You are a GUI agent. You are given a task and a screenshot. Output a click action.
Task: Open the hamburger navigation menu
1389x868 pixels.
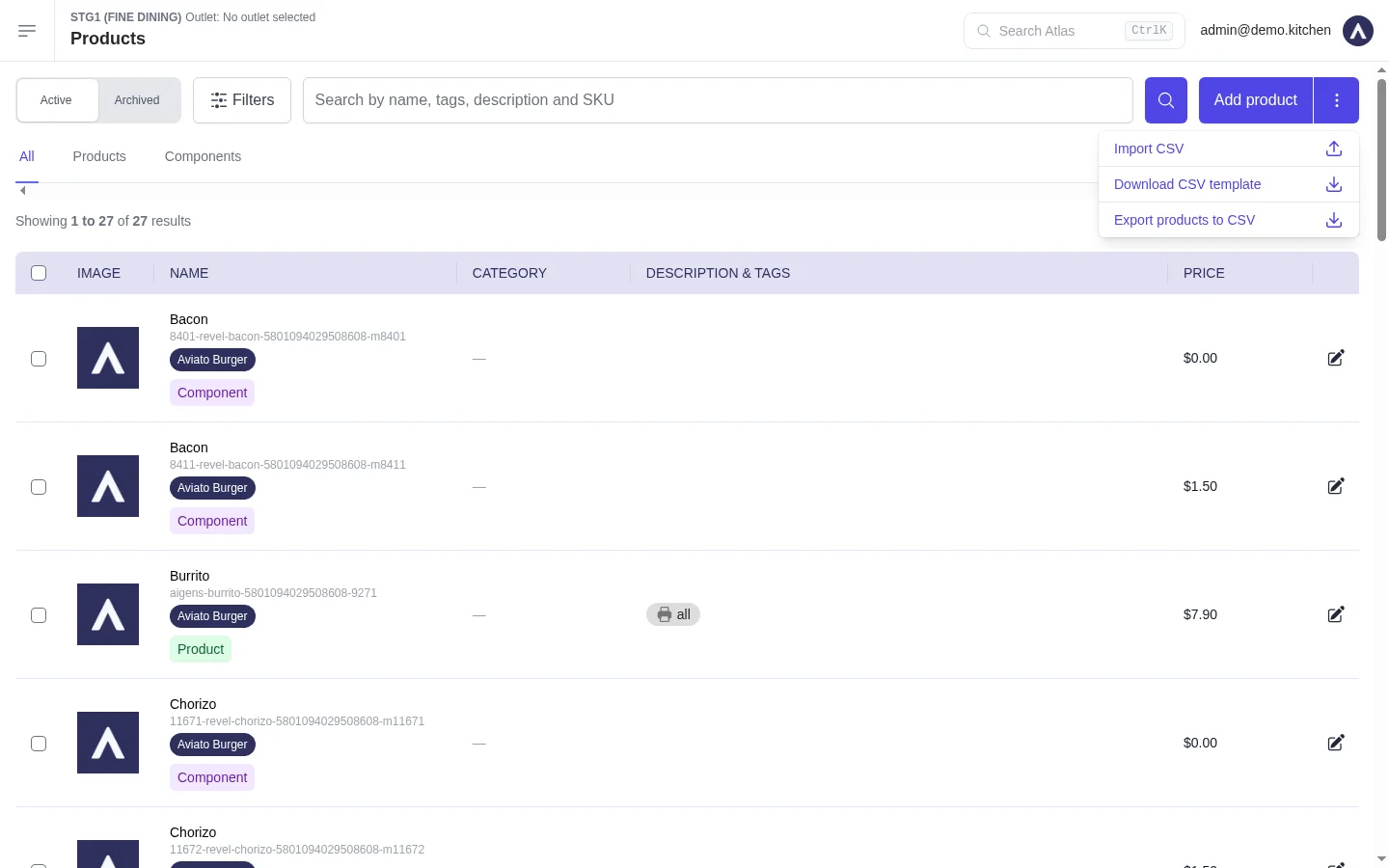coord(27,31)
